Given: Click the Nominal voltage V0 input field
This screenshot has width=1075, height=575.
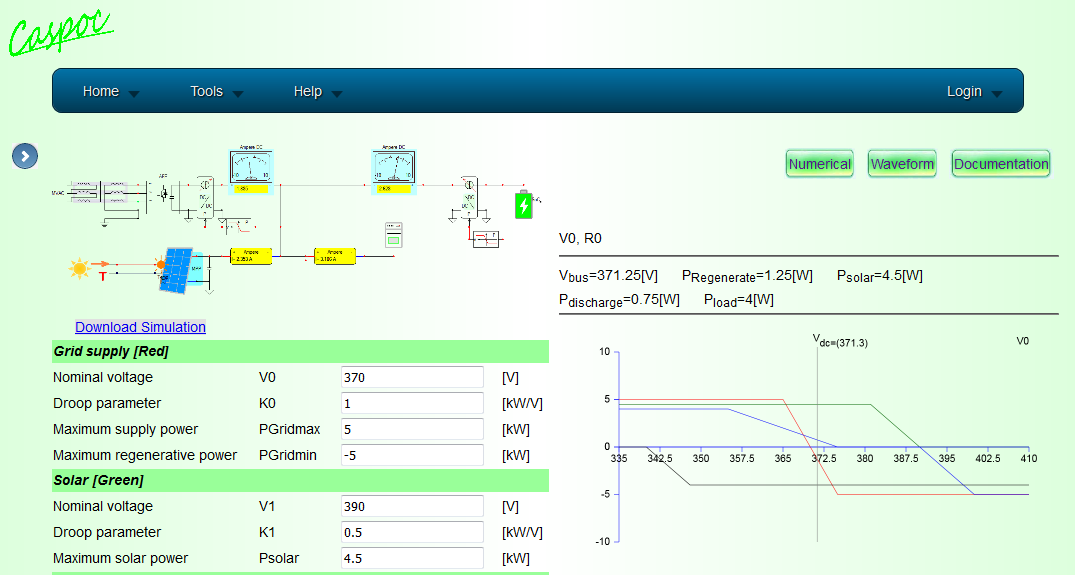Looking at the screenshot, I should 412,378.
